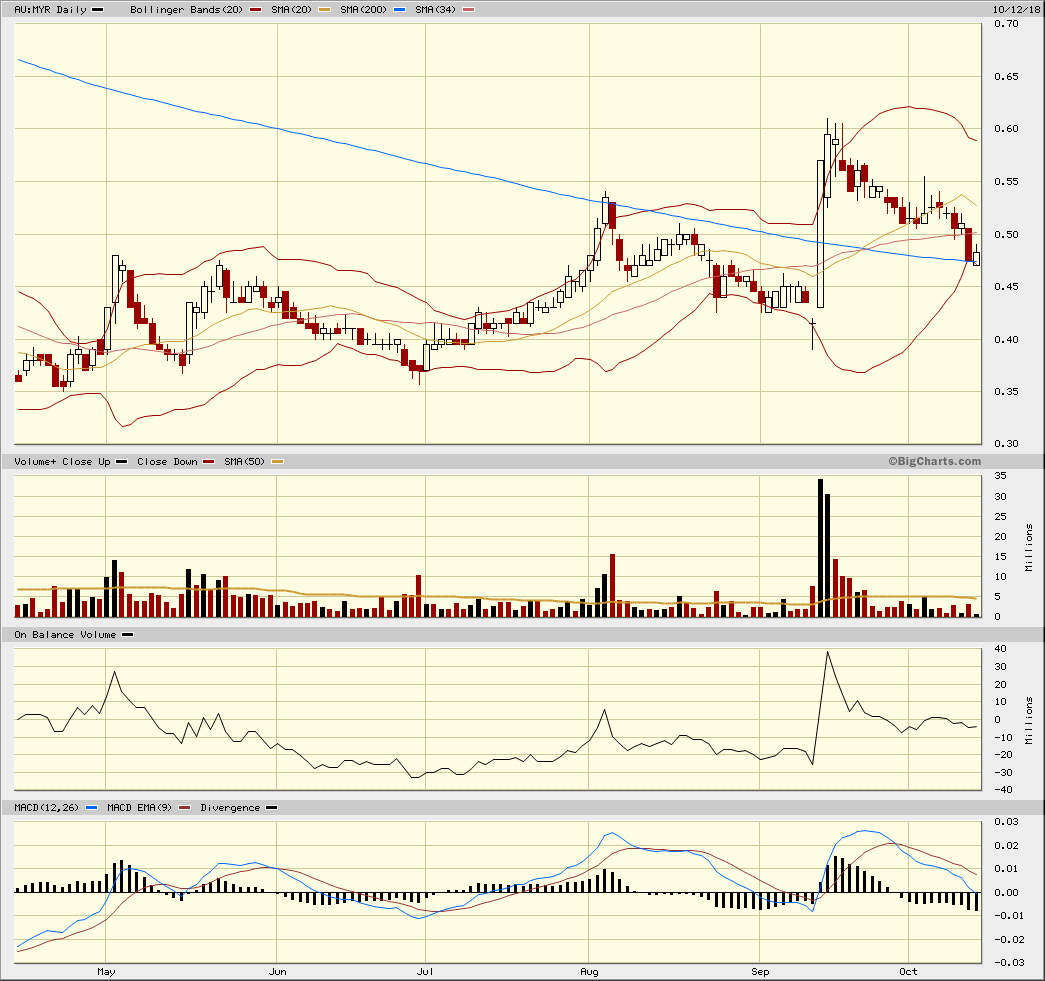This screenshot has height=981, width=1045.
Task: Click the 0.65 price axis value
Action: point(1006,76)
